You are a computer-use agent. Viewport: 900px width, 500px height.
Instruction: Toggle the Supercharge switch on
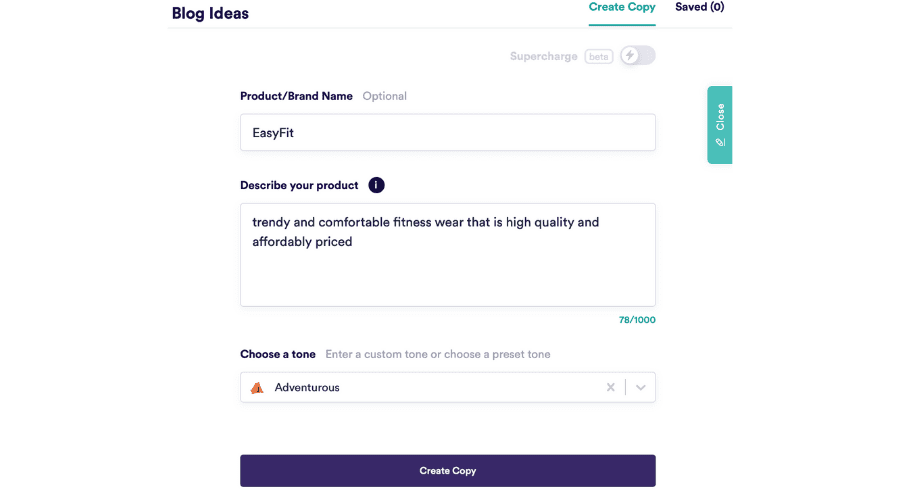point(638,56)
